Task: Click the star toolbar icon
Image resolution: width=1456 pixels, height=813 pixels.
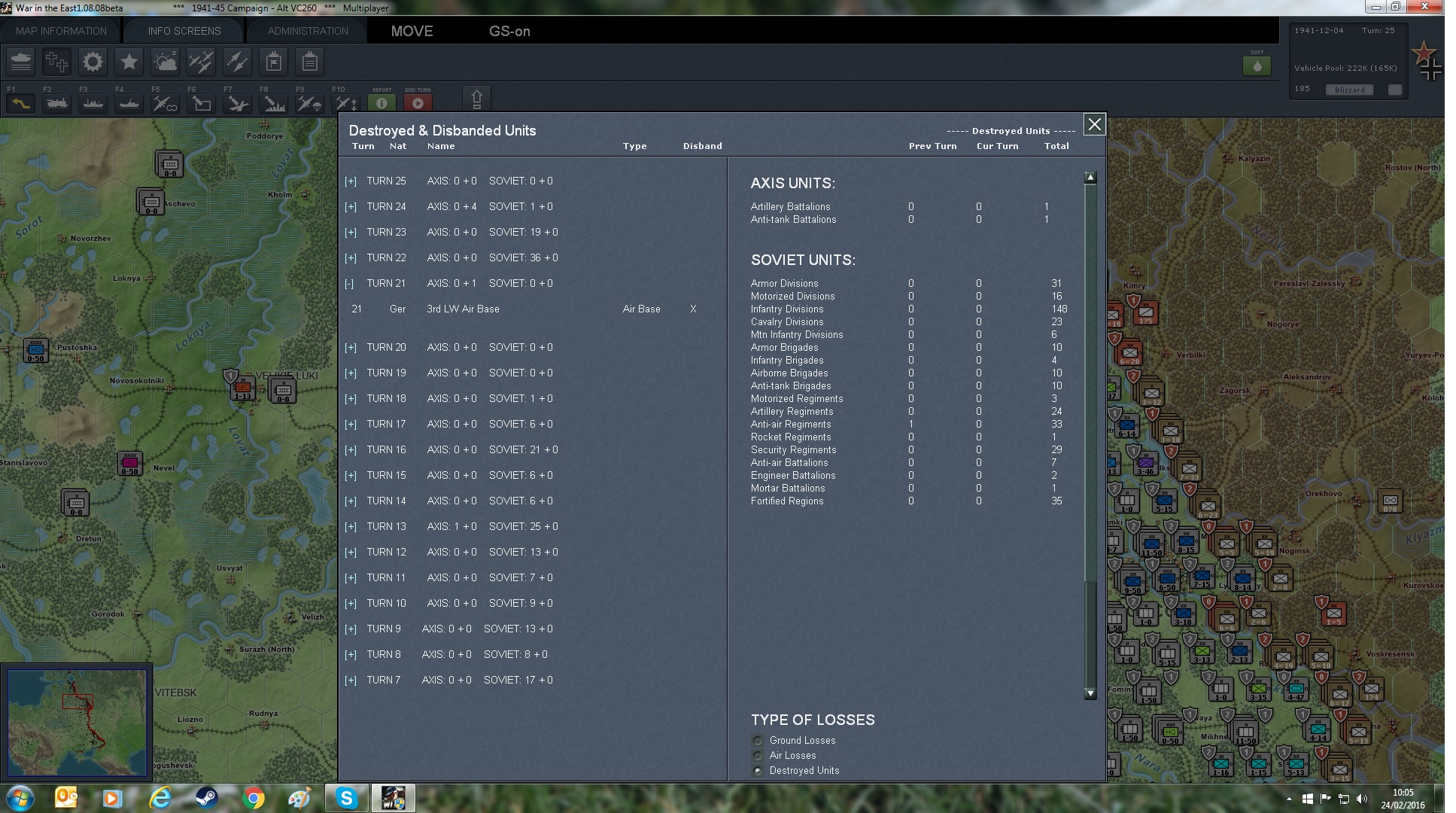Action: pos(129,62)
